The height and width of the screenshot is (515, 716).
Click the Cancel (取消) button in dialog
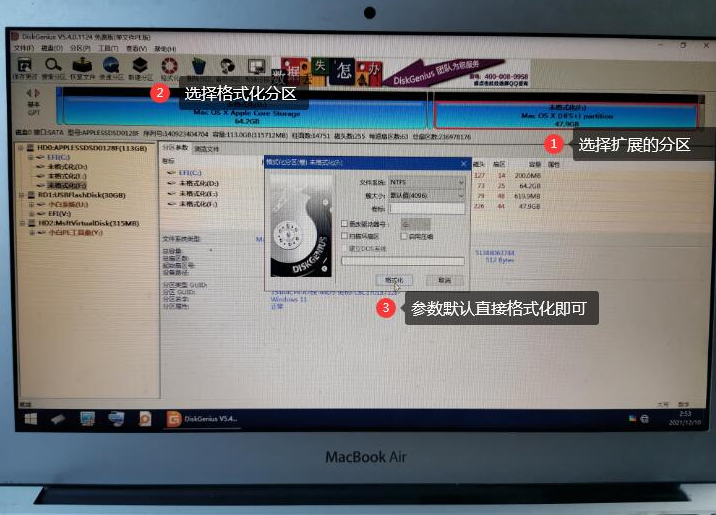click(x=445, y=280)
